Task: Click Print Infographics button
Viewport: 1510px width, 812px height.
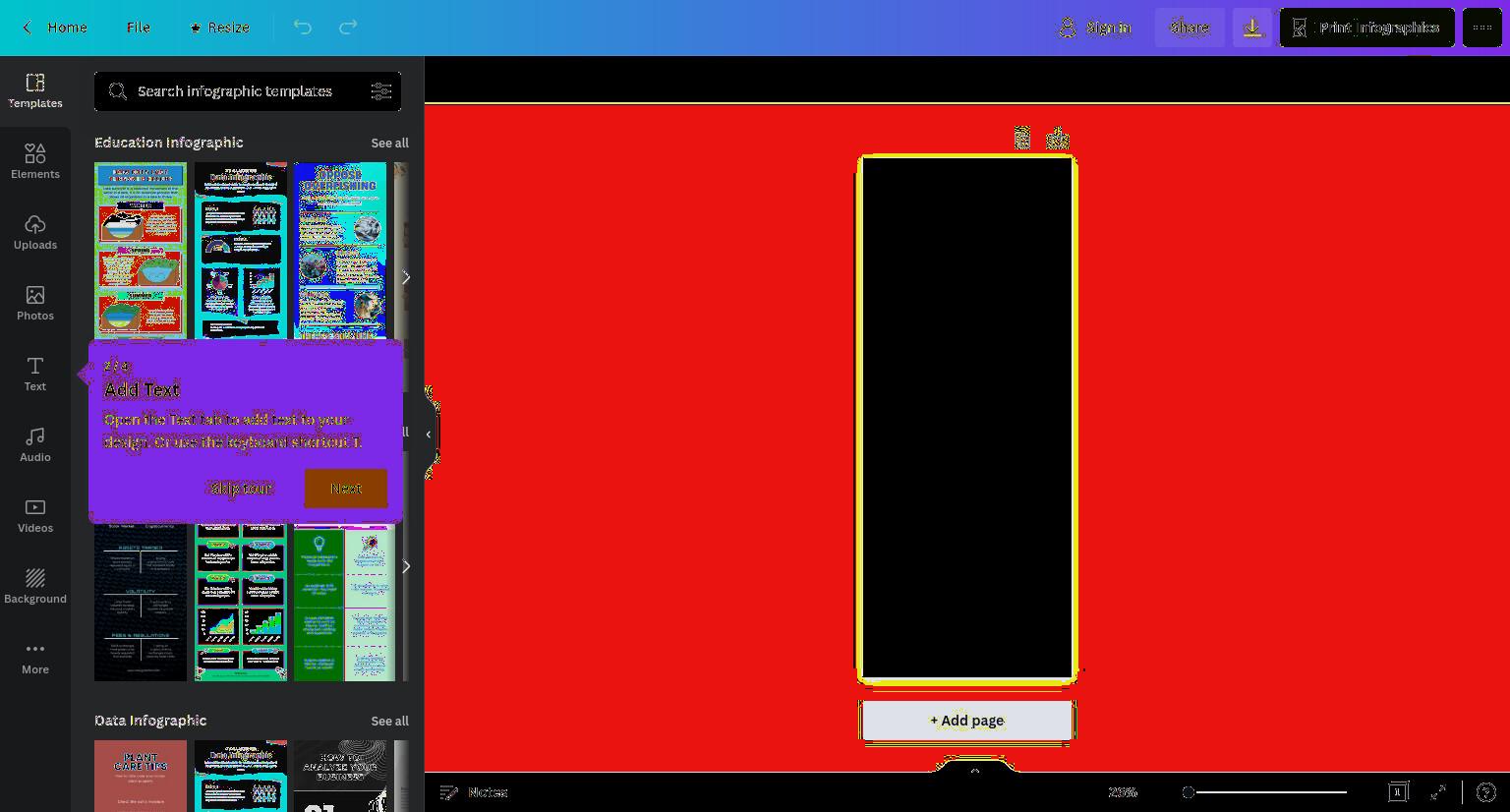Action: 1366,28
